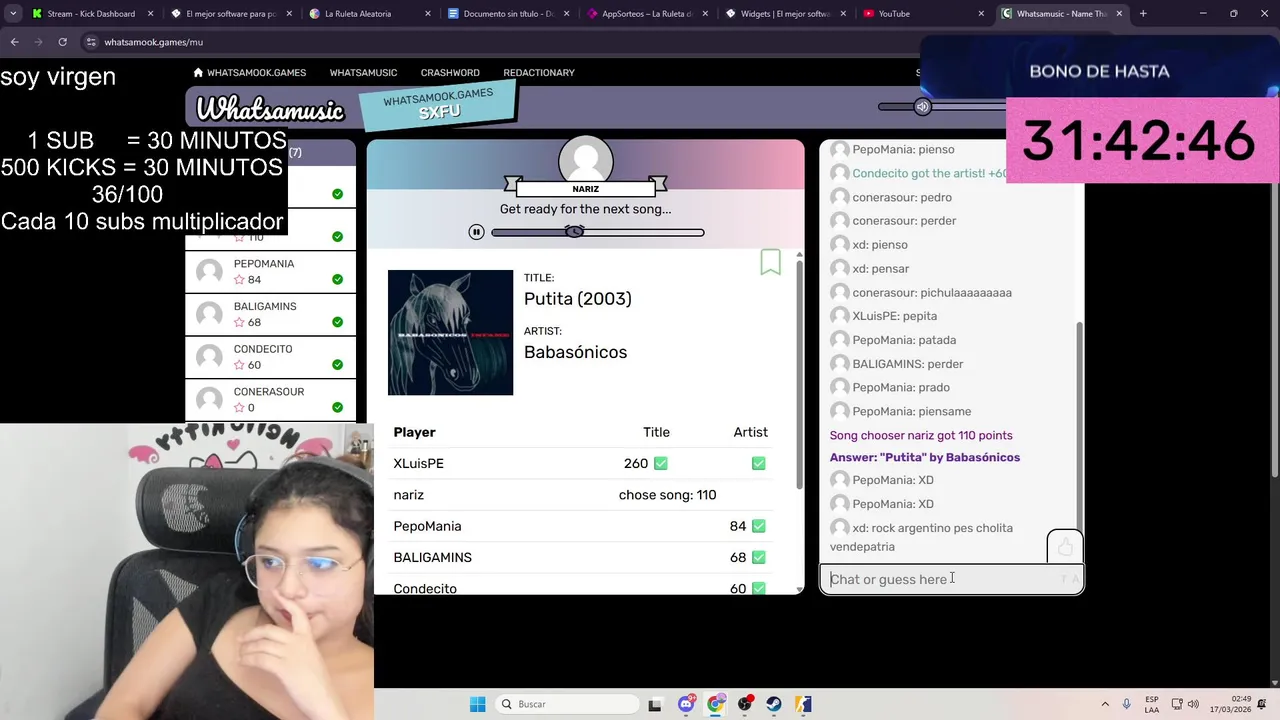The width and height of the screenshot is (1280, 720).
Task: Select CONERASOUR in the player list
Action: (270, 400)
